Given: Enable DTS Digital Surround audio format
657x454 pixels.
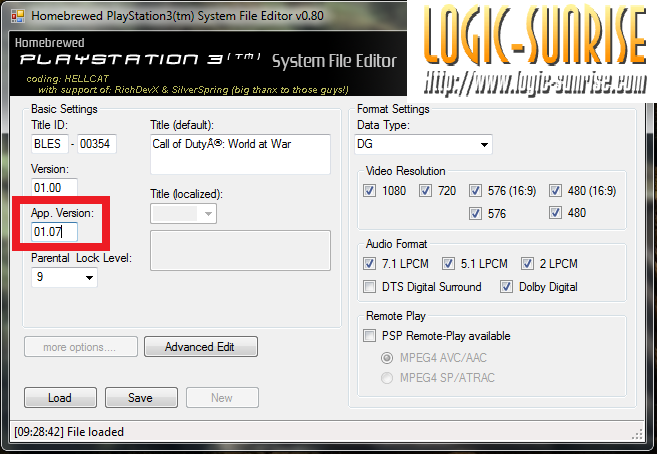Looking at the screenshot, I should pos(369,287).
